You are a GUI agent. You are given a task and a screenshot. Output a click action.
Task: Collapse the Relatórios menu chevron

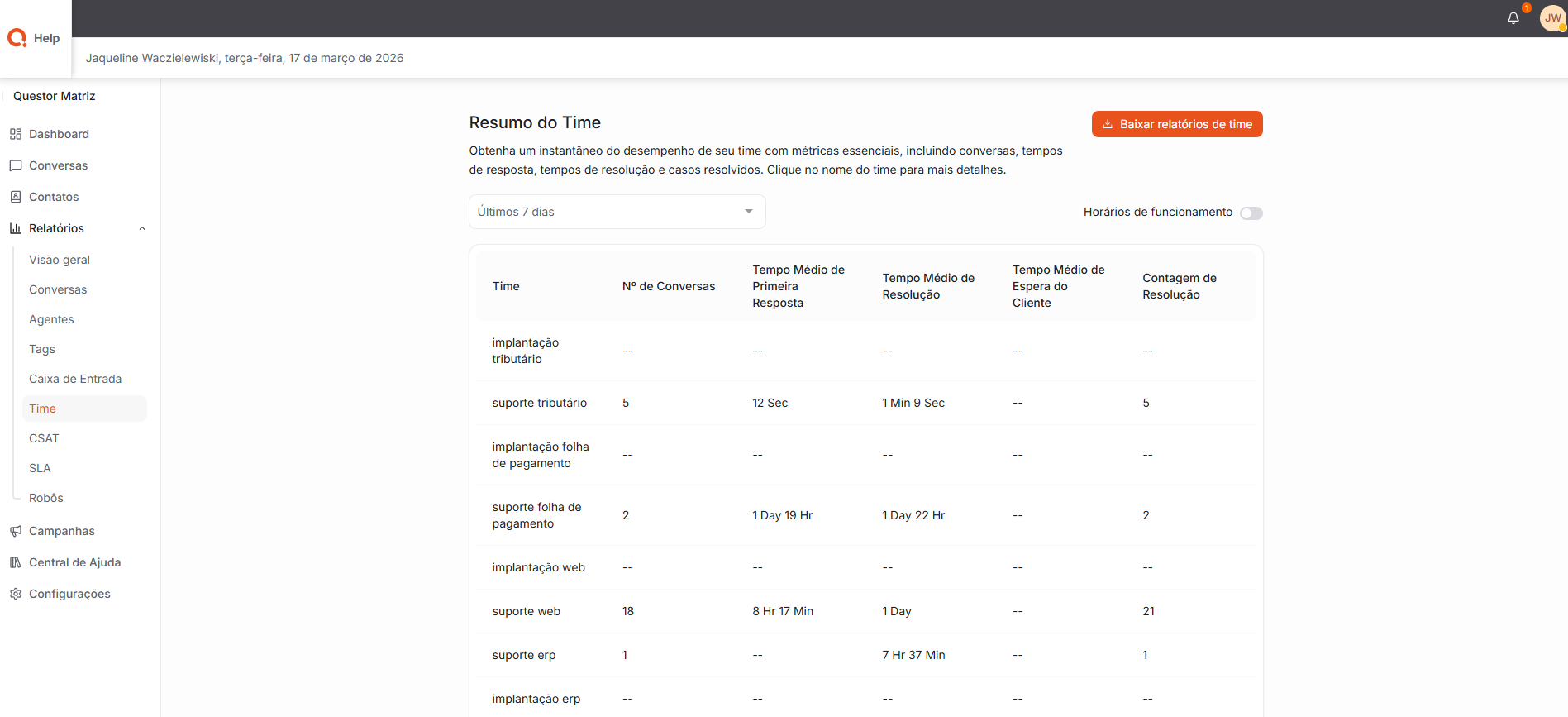pyautogui.click(x=142, y=229)
